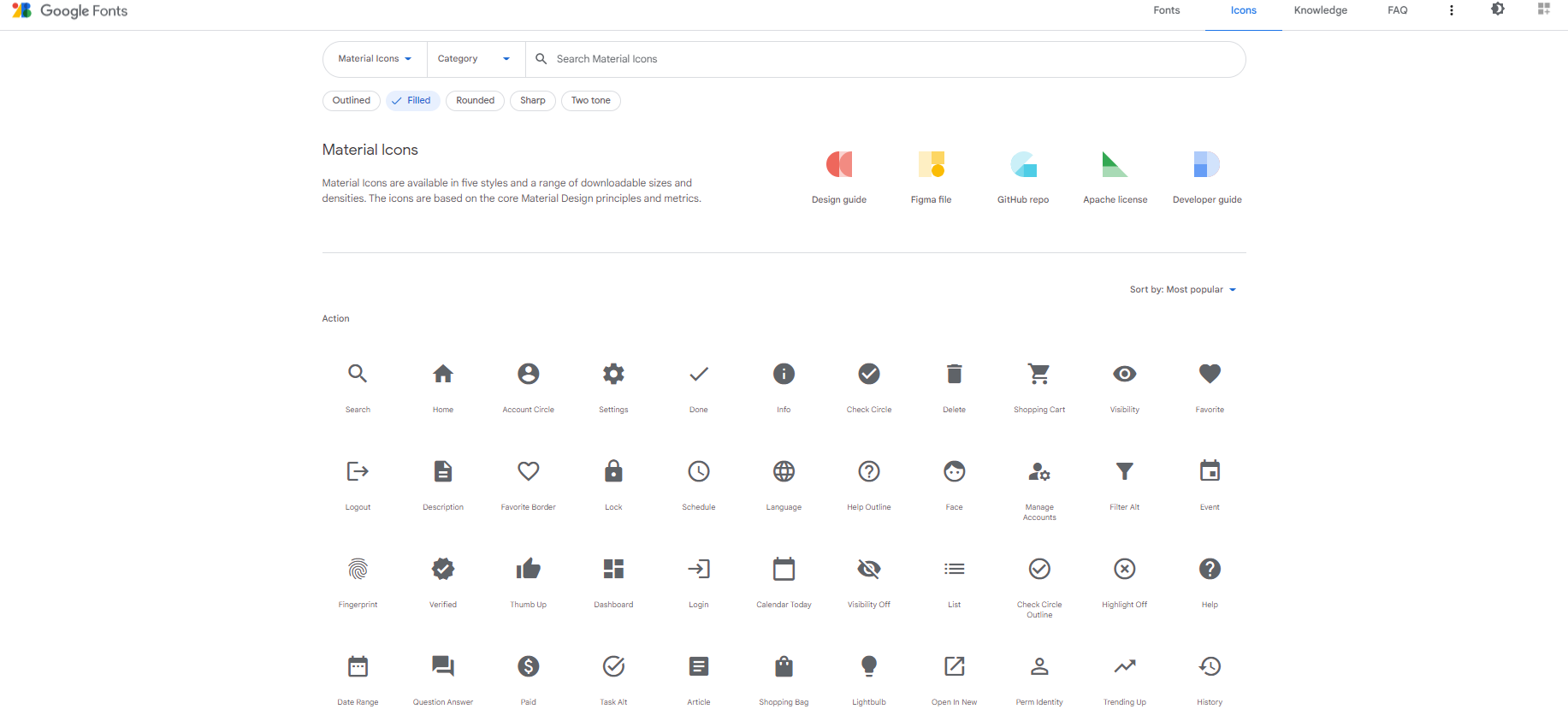Pick the Highlight Off icon
Viewport: 1568px width, 721px height.
[x=1125, y=569]
